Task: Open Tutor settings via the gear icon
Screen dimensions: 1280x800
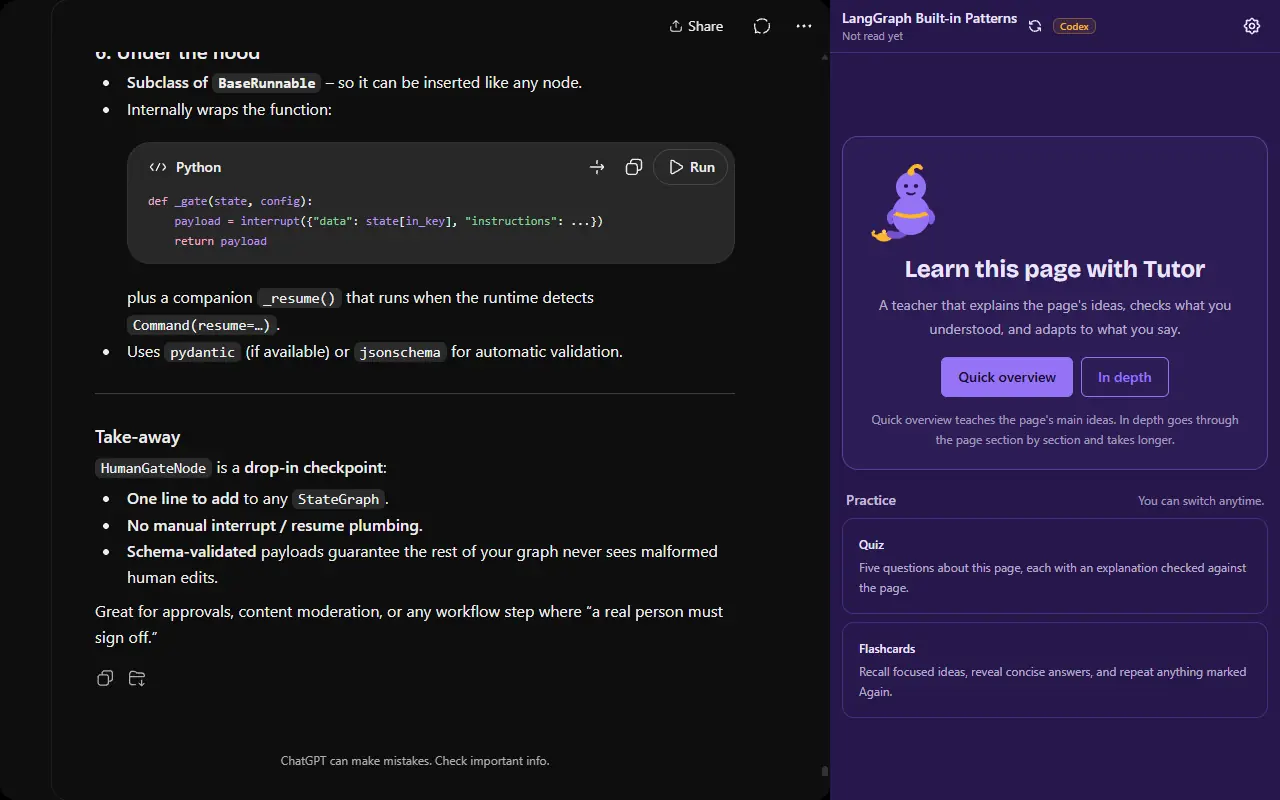Action: click(x=1252, y=26)
